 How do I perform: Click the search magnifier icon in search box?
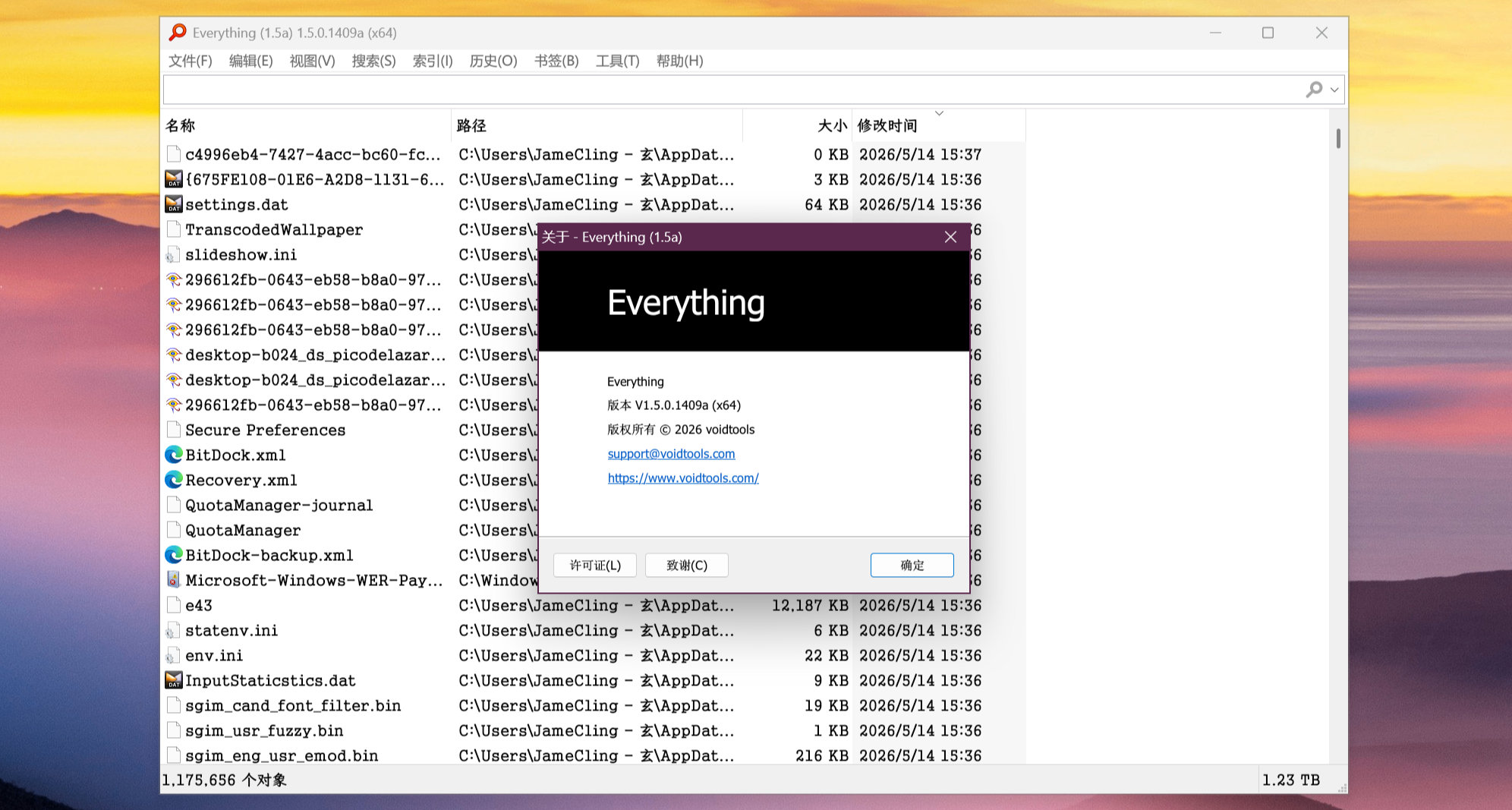click(x=1314, y=90)
